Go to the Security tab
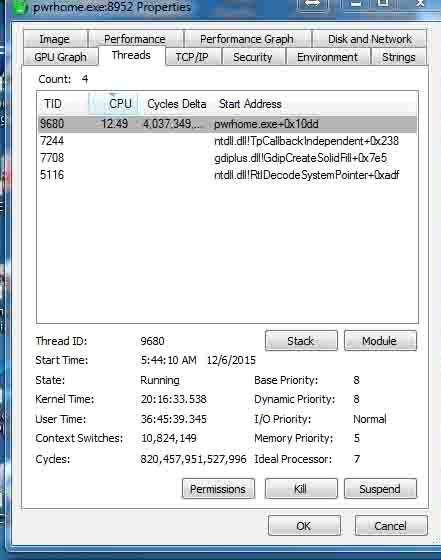 coord(253,57)
